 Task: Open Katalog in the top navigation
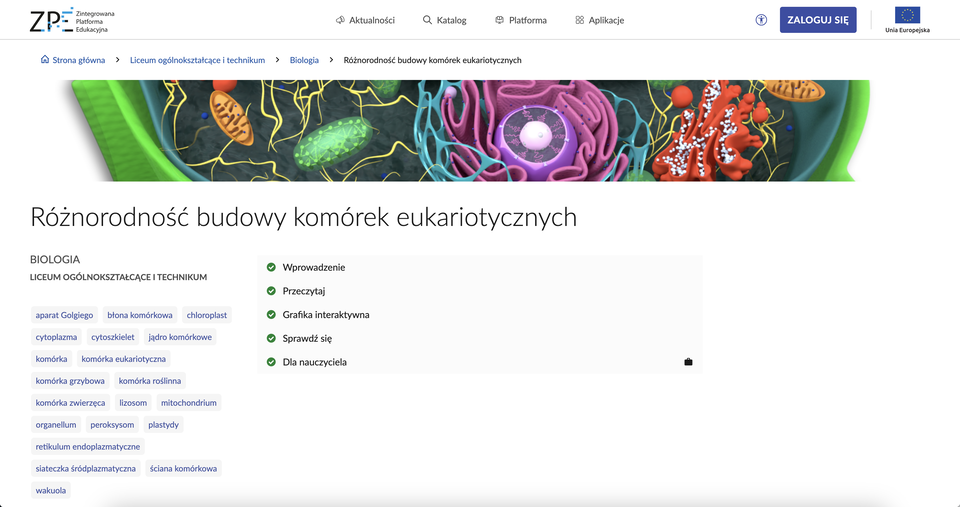click(444, 20)
